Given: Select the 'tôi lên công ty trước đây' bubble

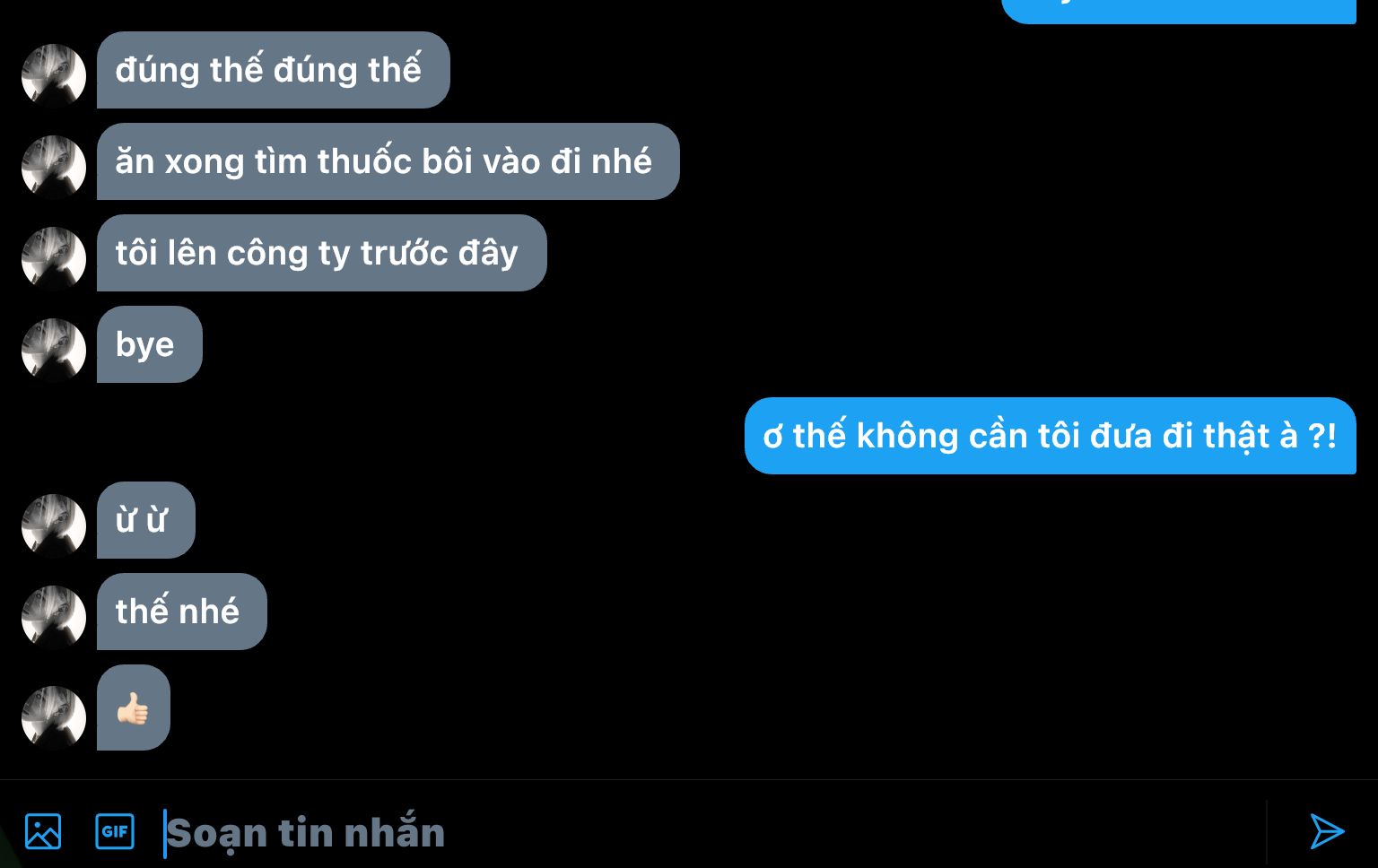Looking at the screenshot, I should coord(322,253).
